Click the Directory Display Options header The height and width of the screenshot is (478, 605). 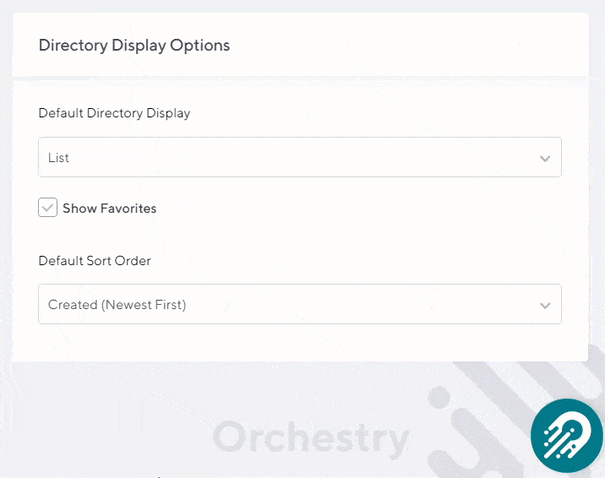coord(134,45)
